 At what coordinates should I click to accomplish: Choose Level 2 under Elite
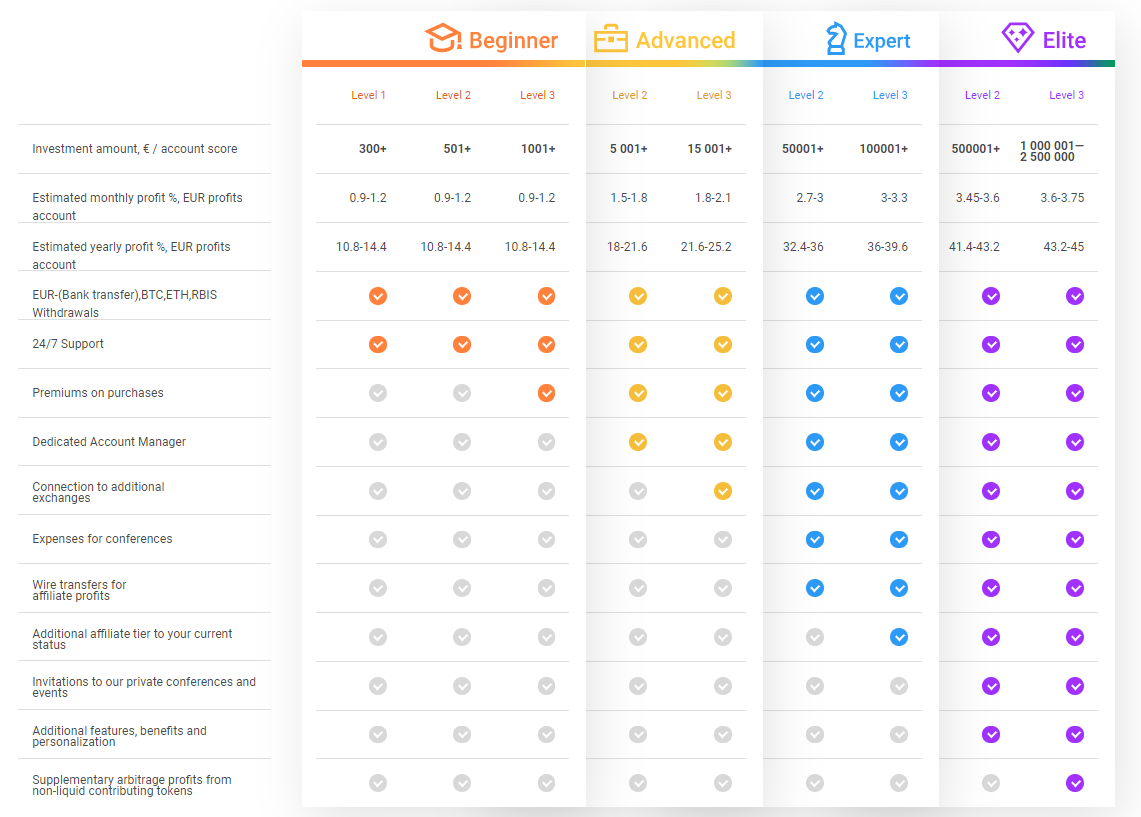(x=982, y=95)
